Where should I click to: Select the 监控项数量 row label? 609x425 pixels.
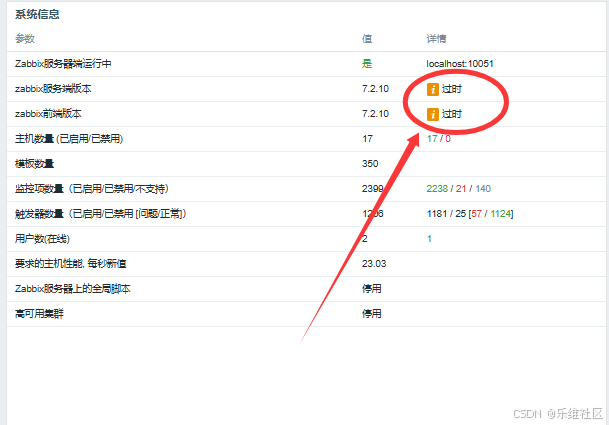pos(92,189)
